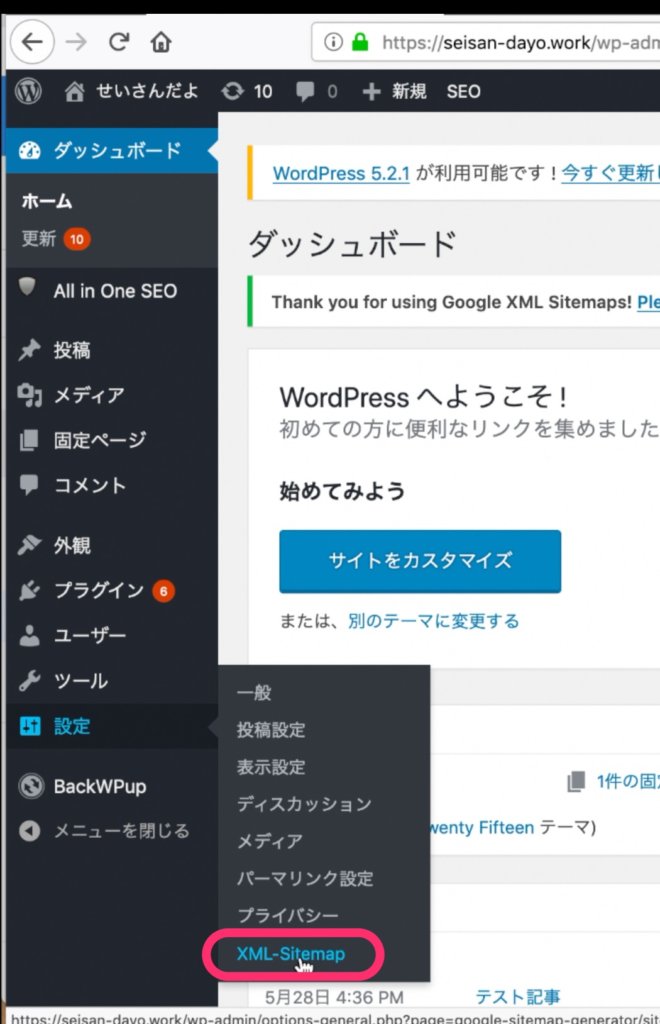Image resolution: width=660 pixels, height=1024 pixels.
Task: Click the 別のテーマに変更する link
Action: click(x=433, y=621)
